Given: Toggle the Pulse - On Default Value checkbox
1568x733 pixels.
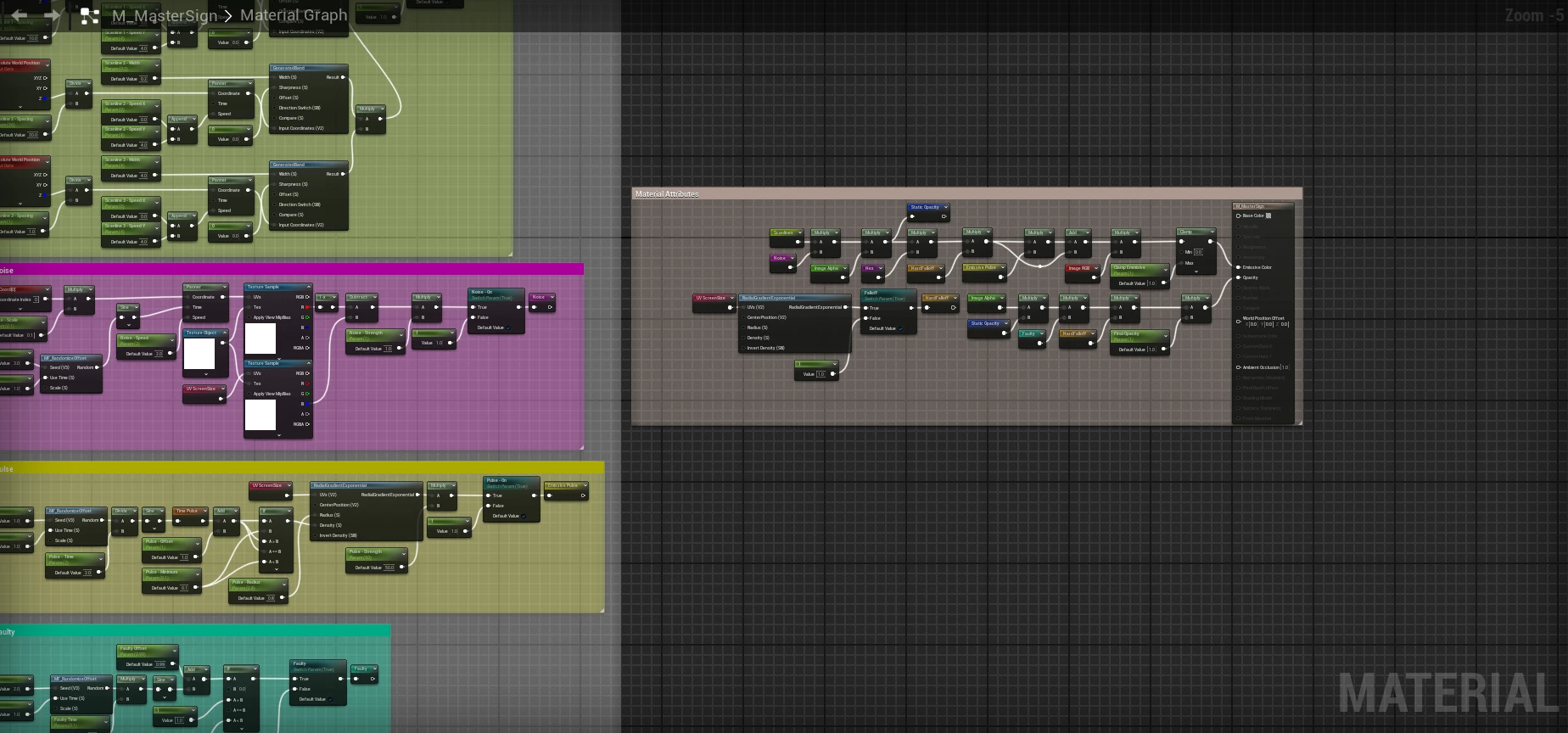Looking at the screenshot, I should 524,516.
